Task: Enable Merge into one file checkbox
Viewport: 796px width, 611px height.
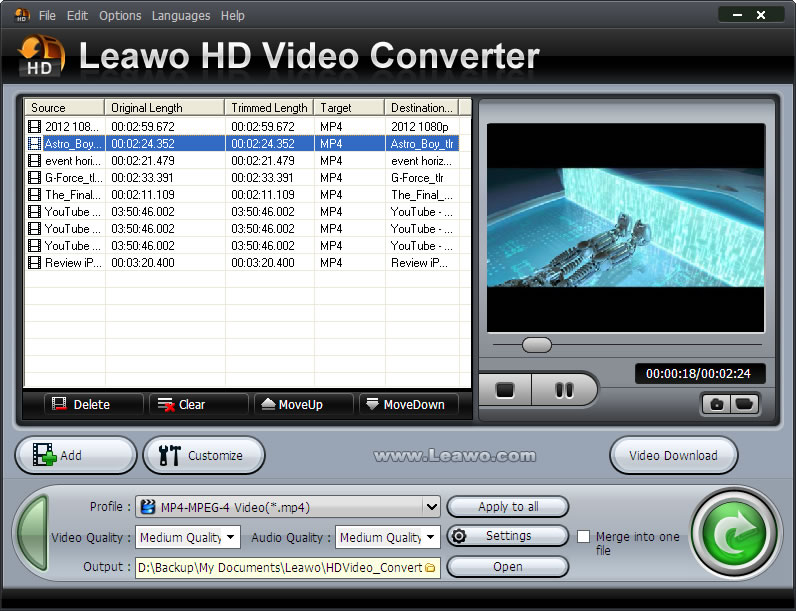Action: pos(584,537)
